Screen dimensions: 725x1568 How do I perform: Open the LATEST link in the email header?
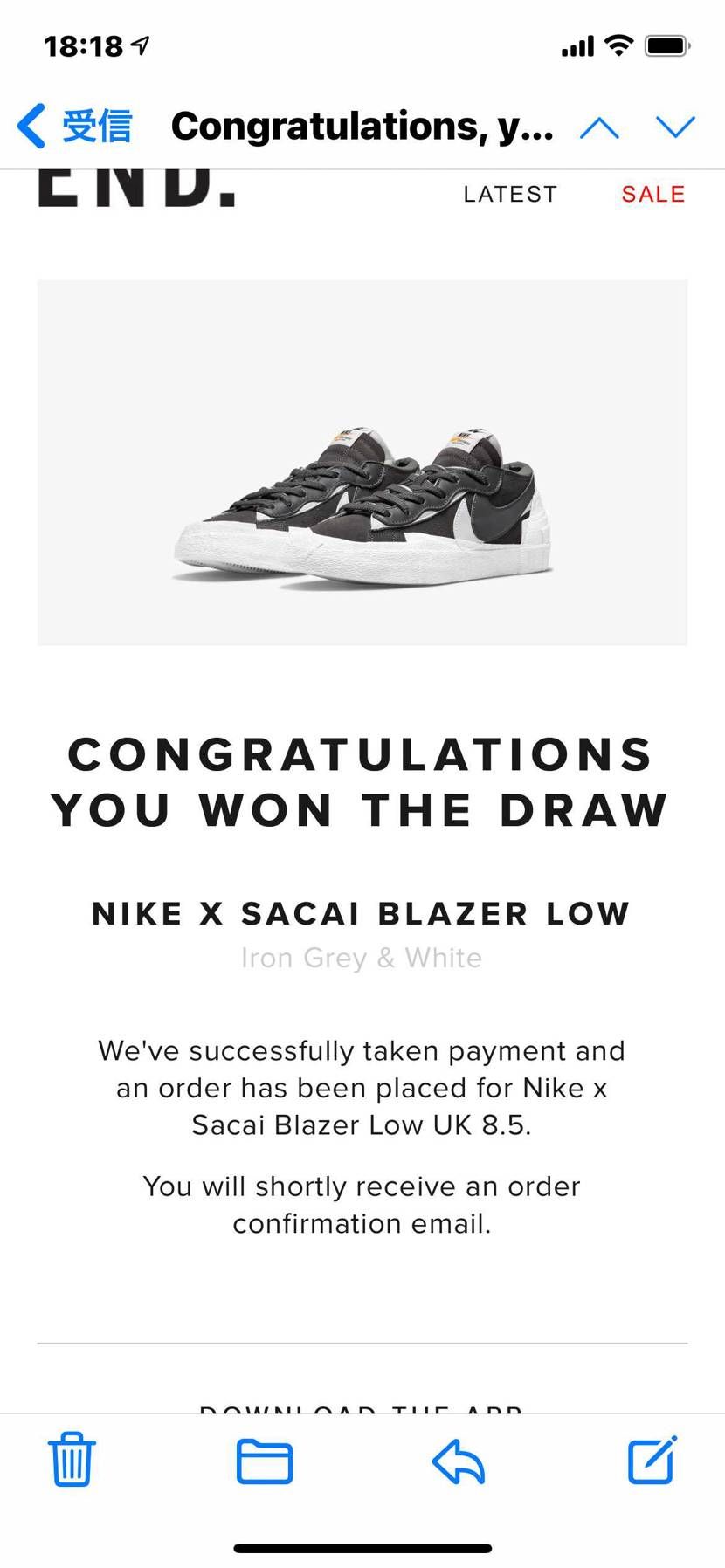(510, 194)
